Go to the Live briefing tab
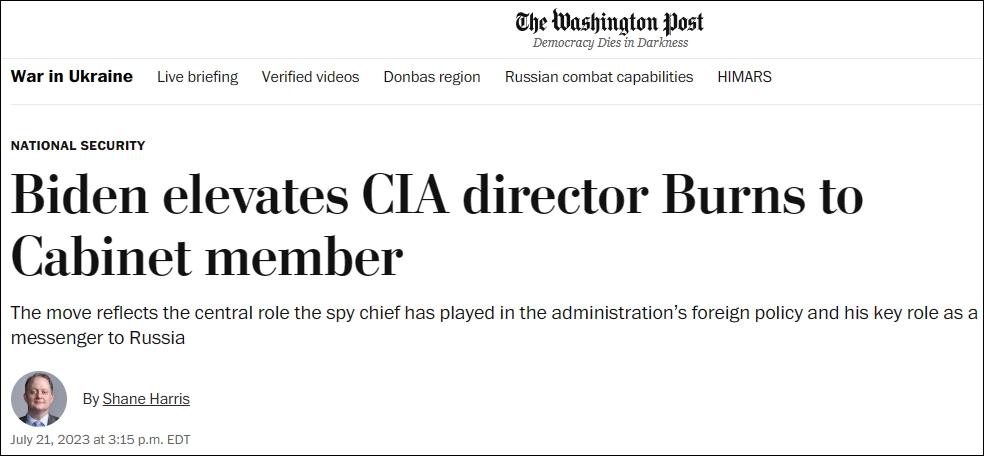The height and width of the screenshot is (456, 984). point(197,77)
